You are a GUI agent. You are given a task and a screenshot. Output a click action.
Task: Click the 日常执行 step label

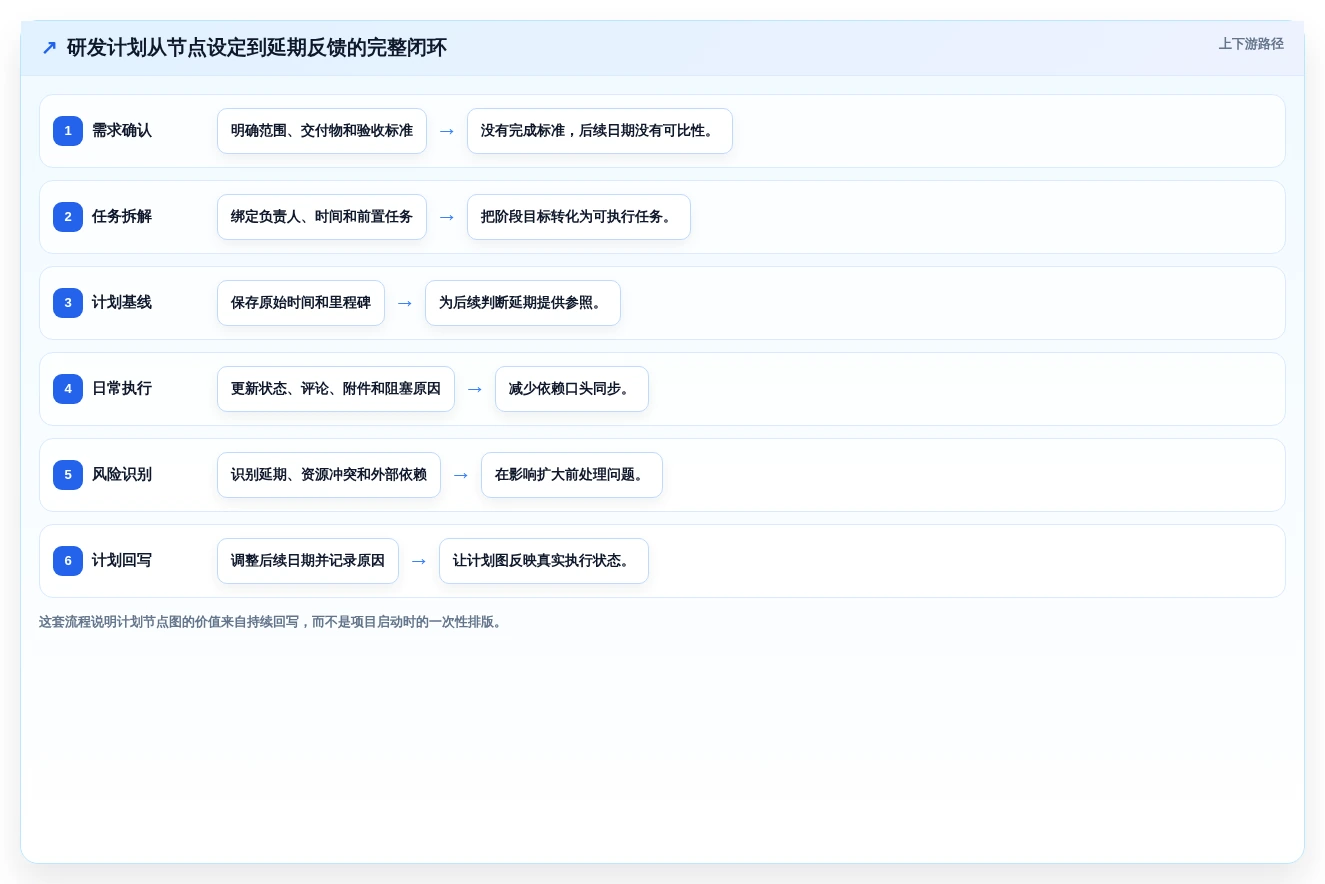pos(122,389)
